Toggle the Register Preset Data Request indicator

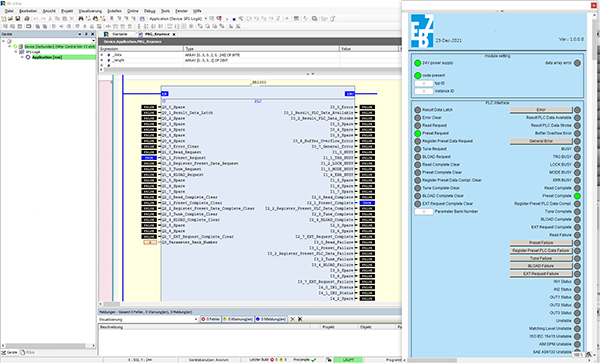(417, 141)
